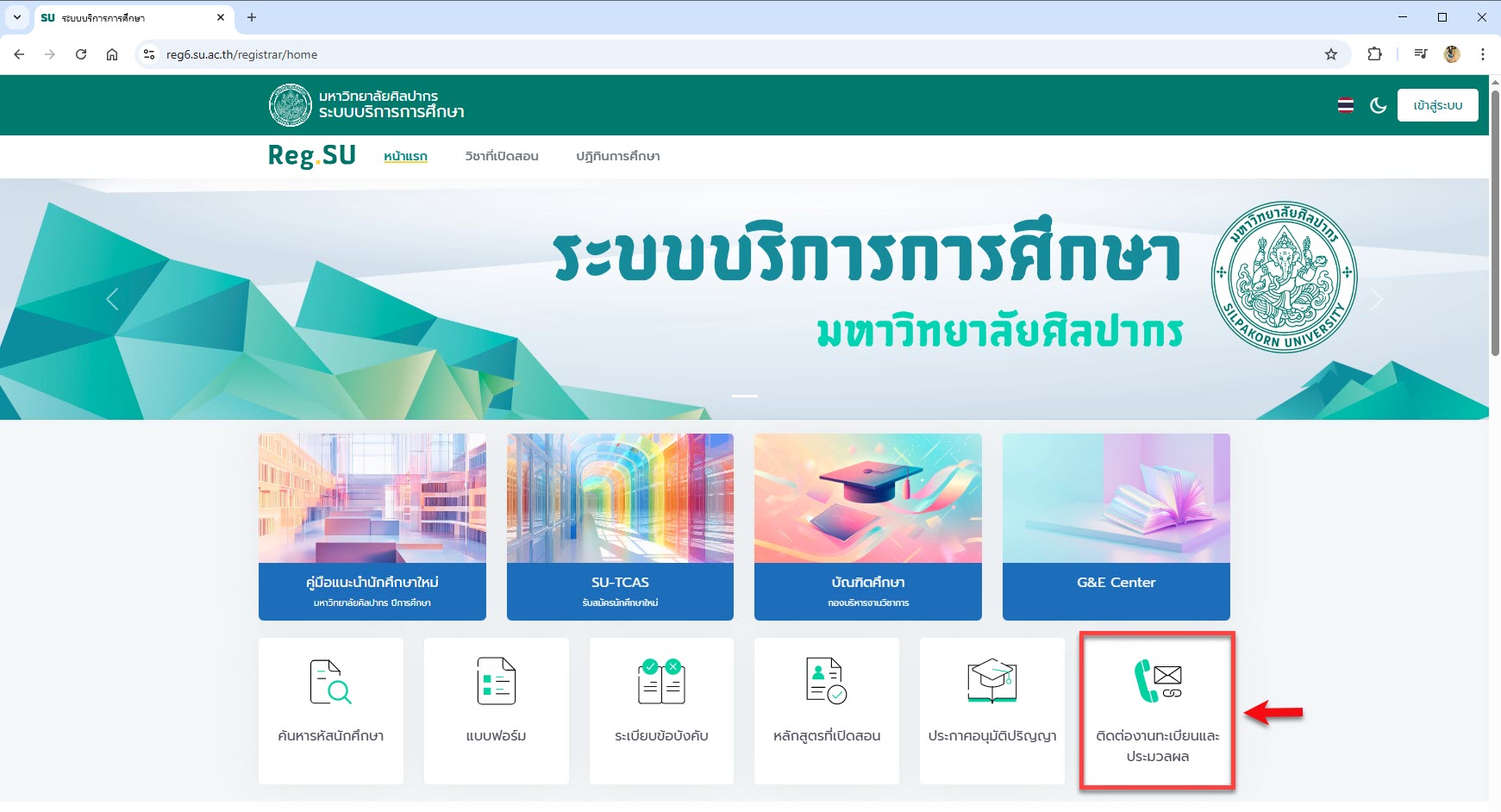Click the Silpakorn University logo in header
1501x812 pixels.
pyautogui.click(x=290, y=105)
